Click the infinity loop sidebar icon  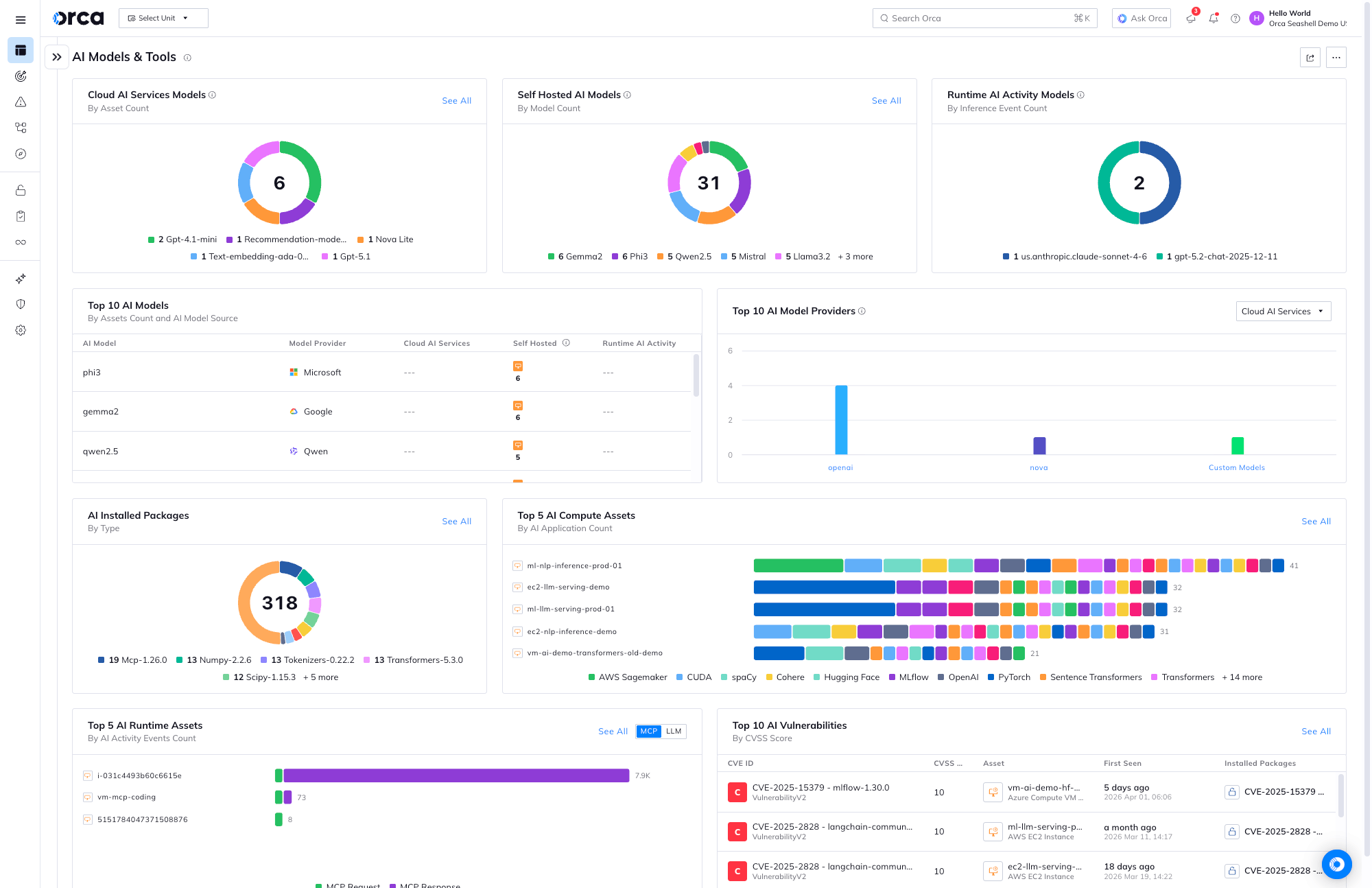tap(21, 242)
